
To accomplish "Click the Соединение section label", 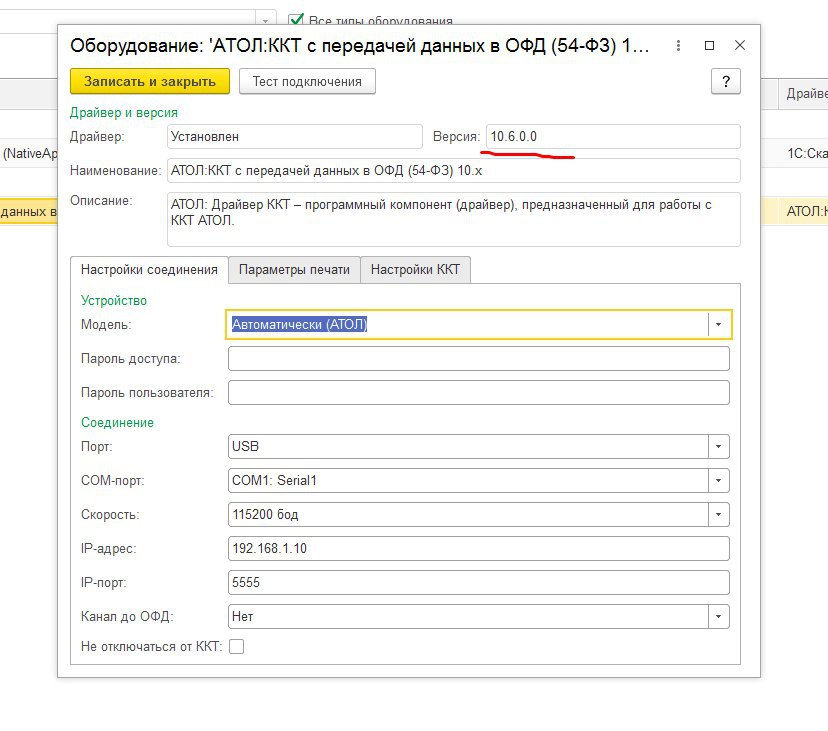I will click(x=117, y=423).
